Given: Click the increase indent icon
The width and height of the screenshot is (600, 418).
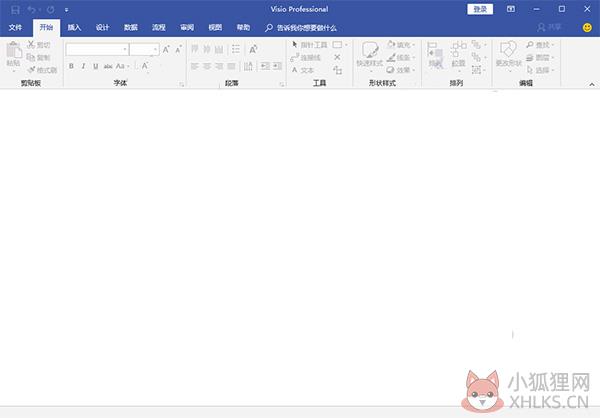Looking at the screenshot, I should [x=277, y=67].
